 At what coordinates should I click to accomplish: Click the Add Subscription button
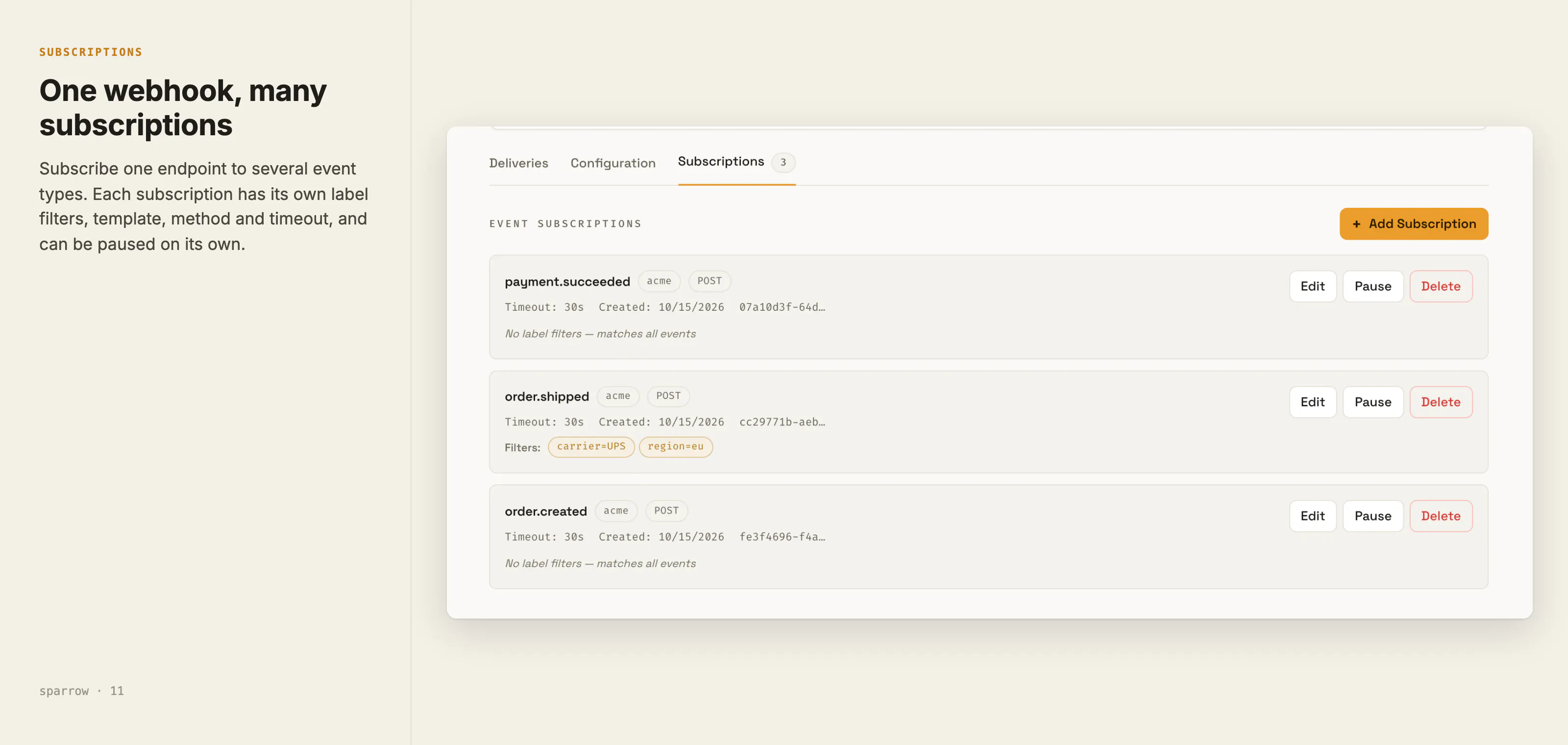1413,224
